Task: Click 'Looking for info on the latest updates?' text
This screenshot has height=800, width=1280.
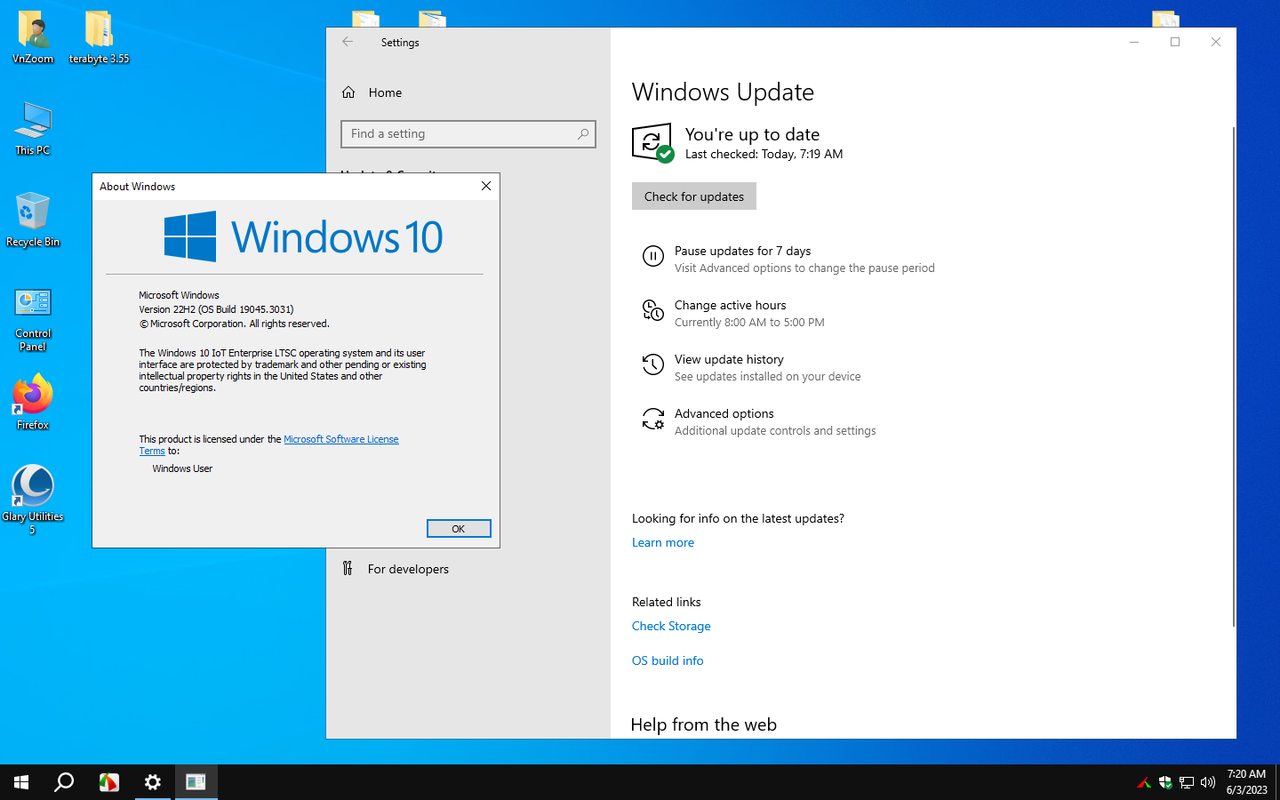Action: point(738,518)
